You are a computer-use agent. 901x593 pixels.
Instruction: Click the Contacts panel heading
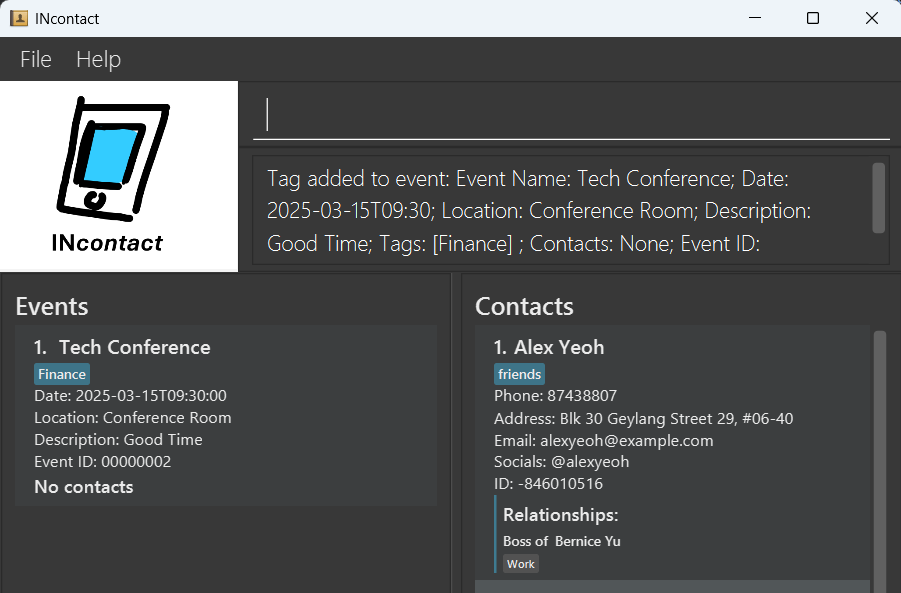(x=524, y=307)
